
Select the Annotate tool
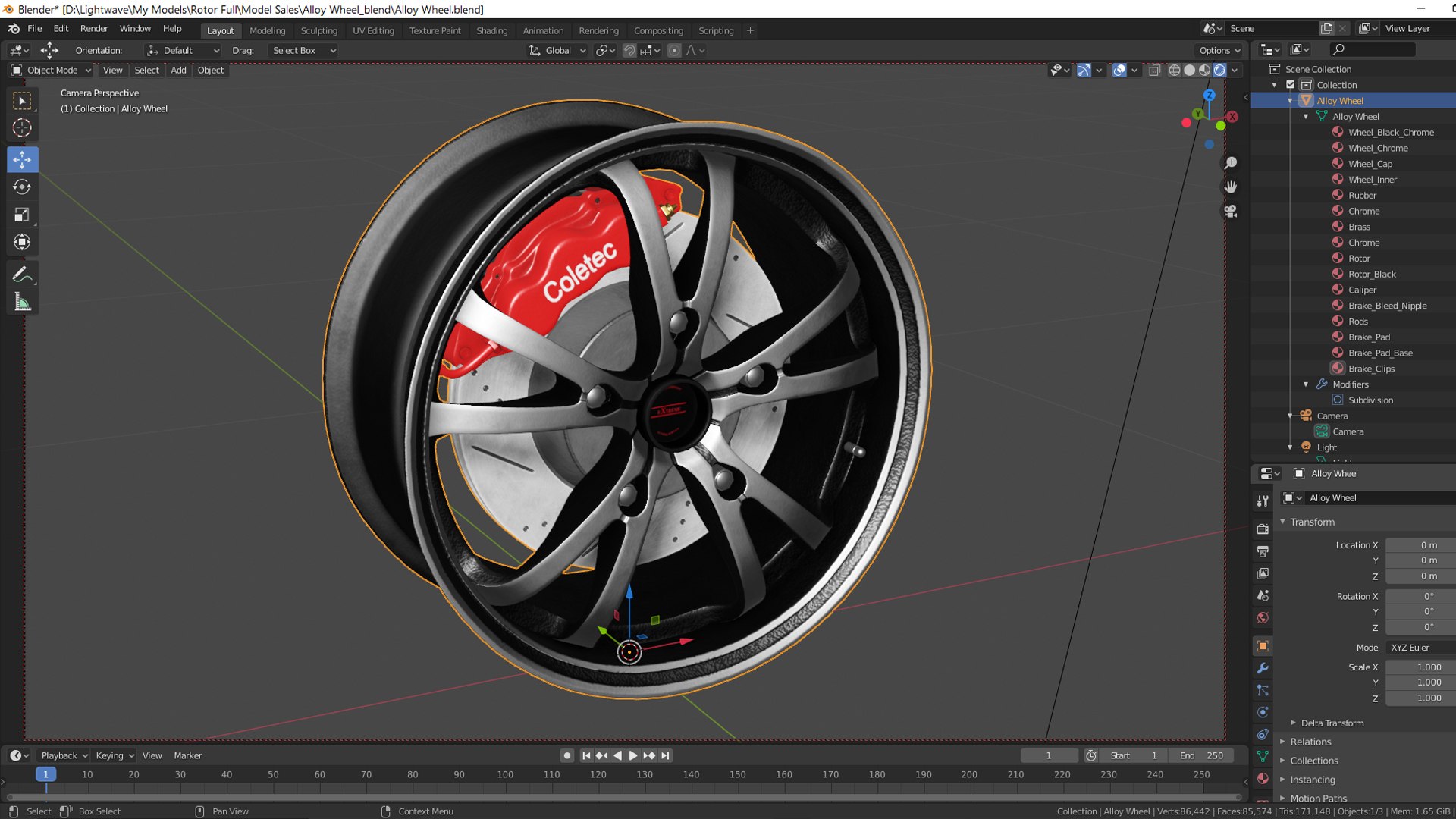point(22,274)
